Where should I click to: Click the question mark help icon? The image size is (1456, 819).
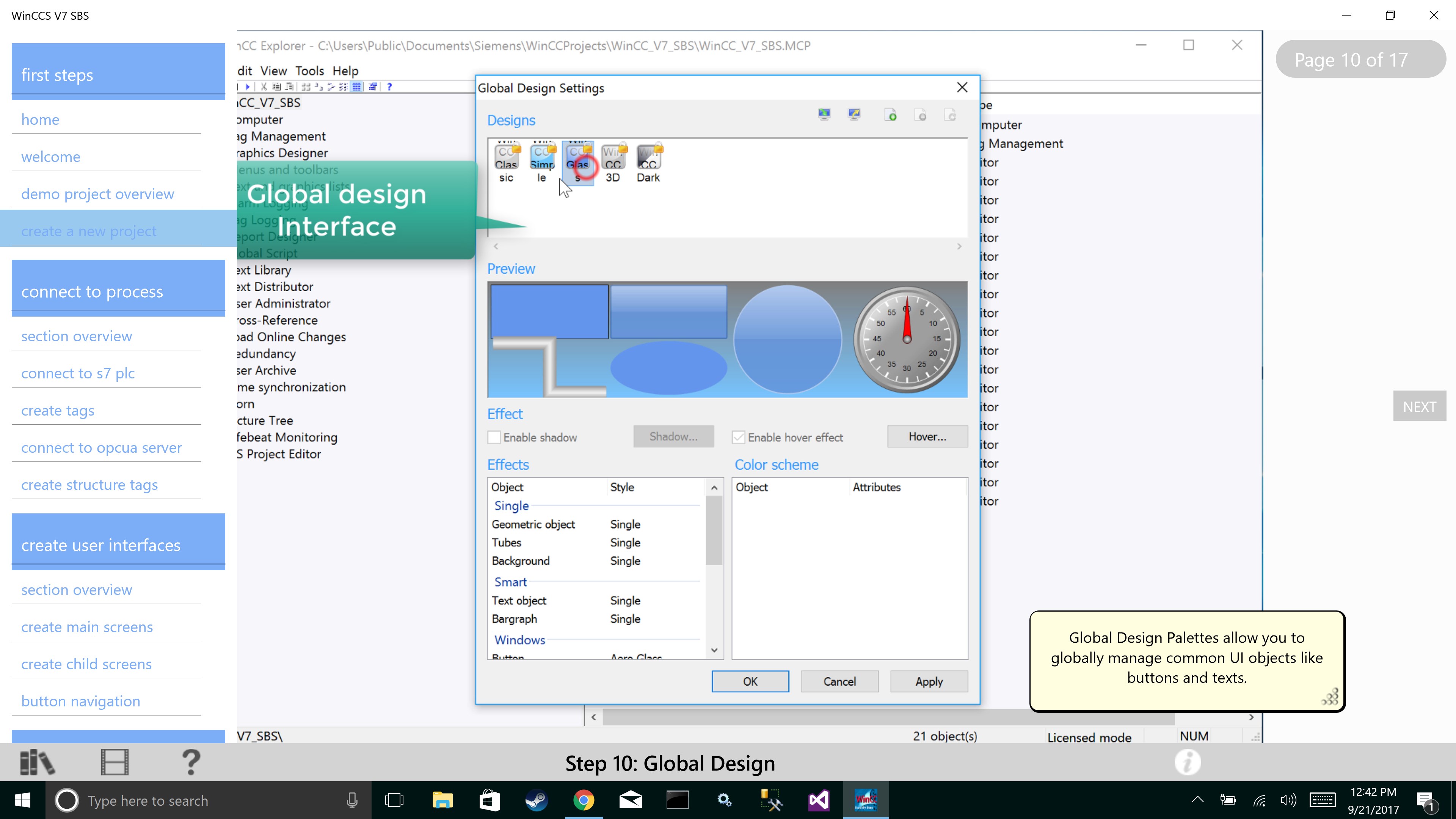(191, 762)
